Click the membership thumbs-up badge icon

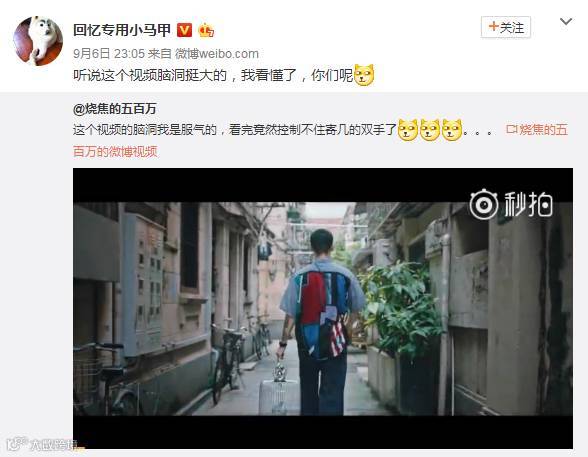click(206, 30)
